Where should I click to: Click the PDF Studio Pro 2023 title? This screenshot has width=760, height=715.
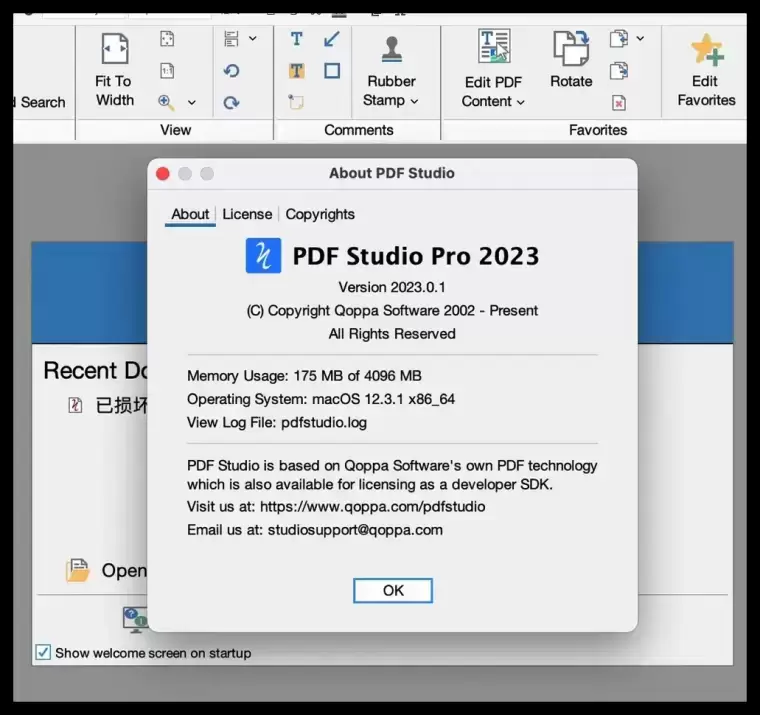coord(415,256)
